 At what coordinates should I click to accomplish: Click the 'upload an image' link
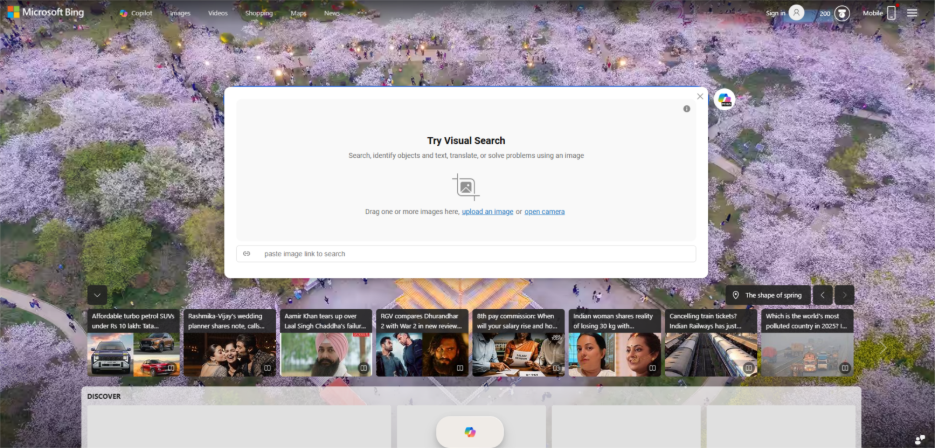pyautogui.click(x=487, y=211)
